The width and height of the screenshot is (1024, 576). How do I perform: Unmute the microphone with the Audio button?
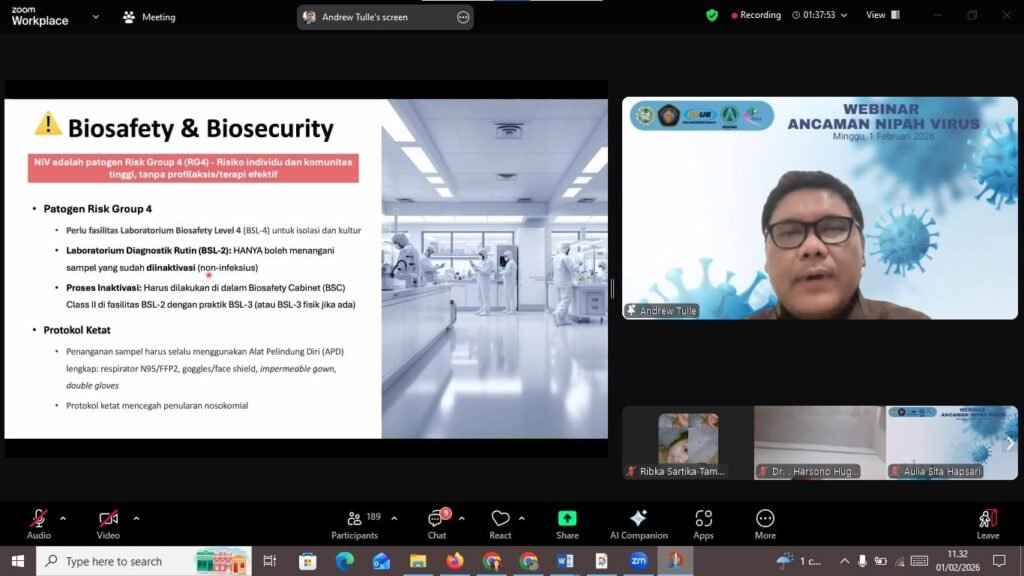click(x=39, y=523)
